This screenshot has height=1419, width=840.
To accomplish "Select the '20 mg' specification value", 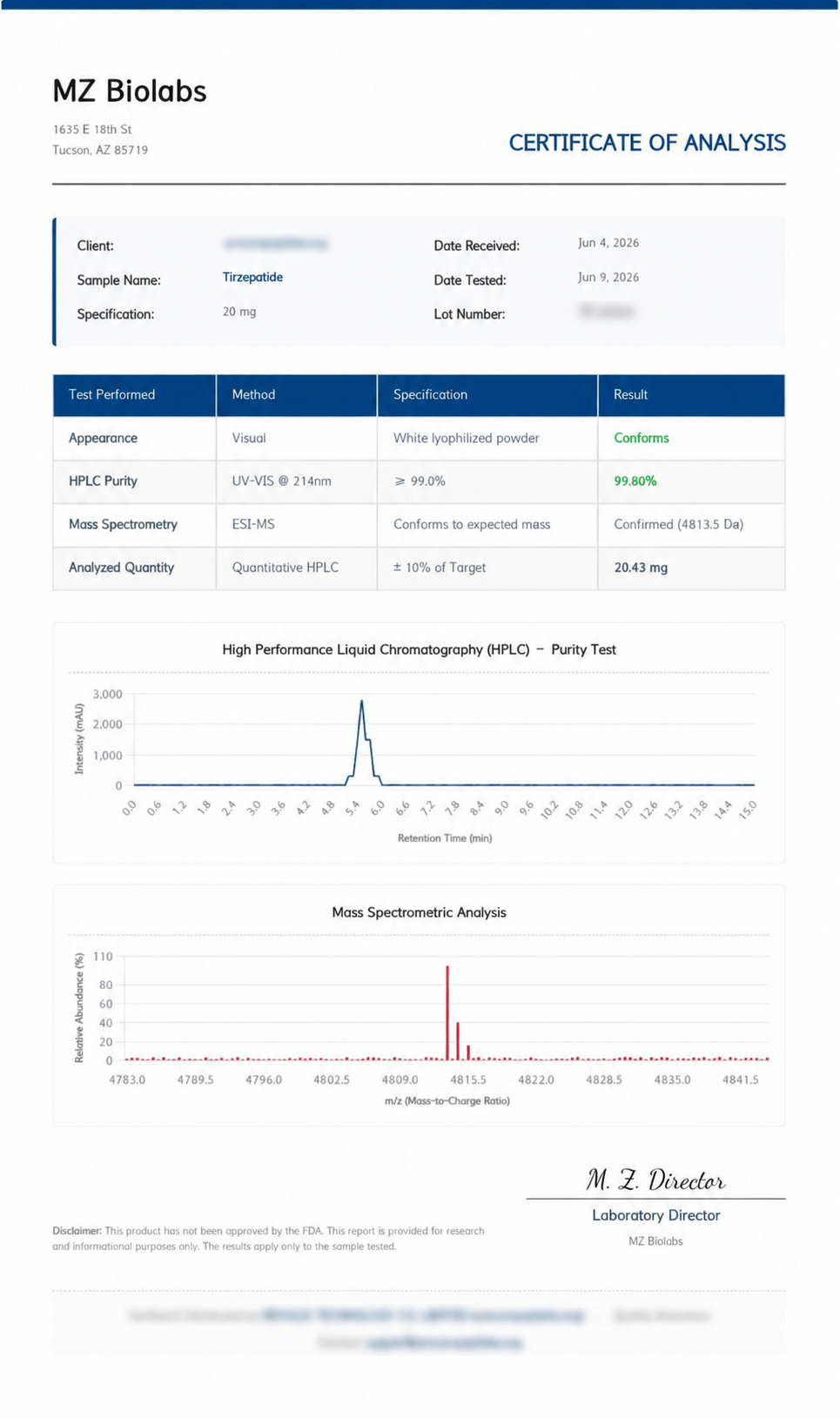I will tap(239, 311).
